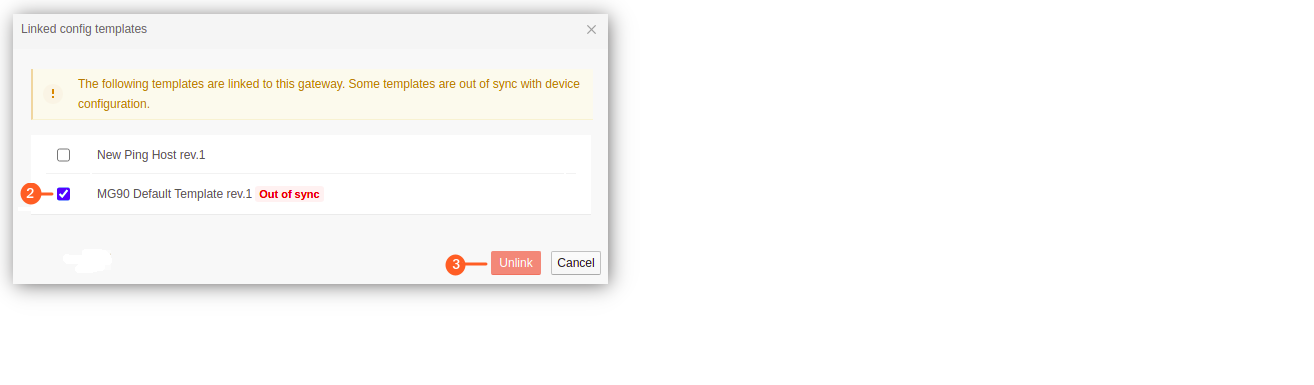The height and width of the screenshot is (385, 1314).
Task: Unlink the selected template
Action: coord(516,263)
